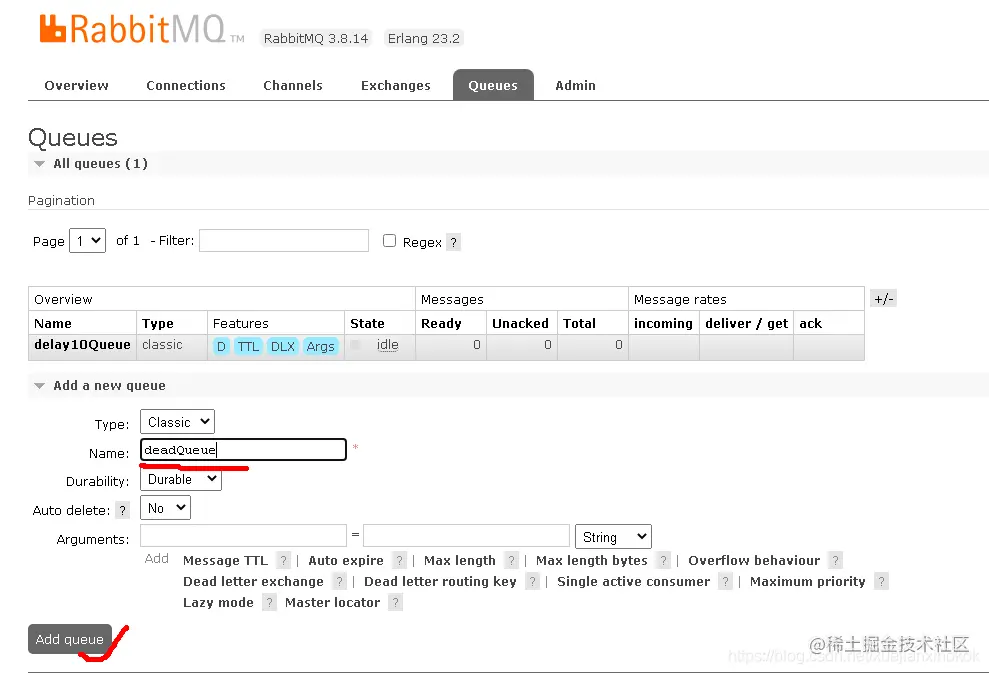Add Dead letter routing key argument
The width and height of the screenshot is (989, 674).
pos(440,581)
